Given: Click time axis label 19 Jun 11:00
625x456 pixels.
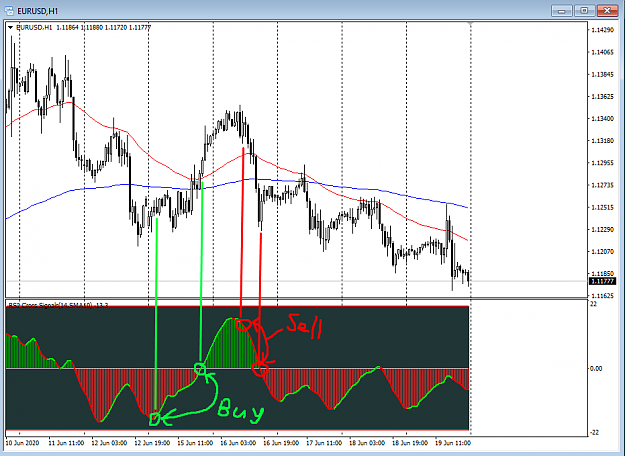Looking at the screenshot, I should coord(453,443).
